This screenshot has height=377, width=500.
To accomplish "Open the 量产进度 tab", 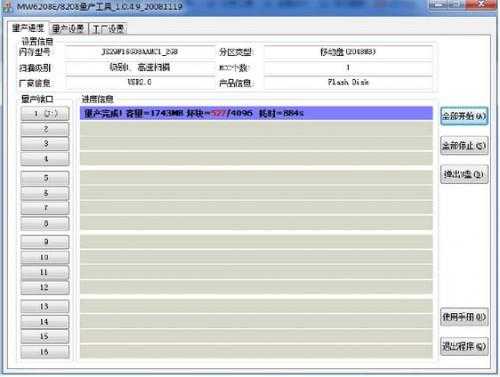I will click(28, 28).
